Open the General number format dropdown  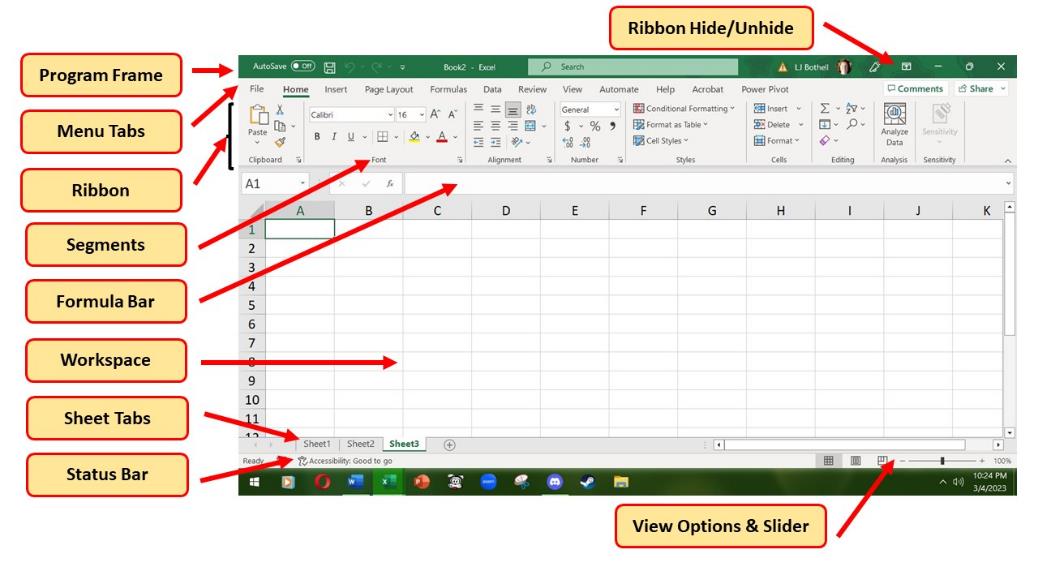tap(616, 109)
